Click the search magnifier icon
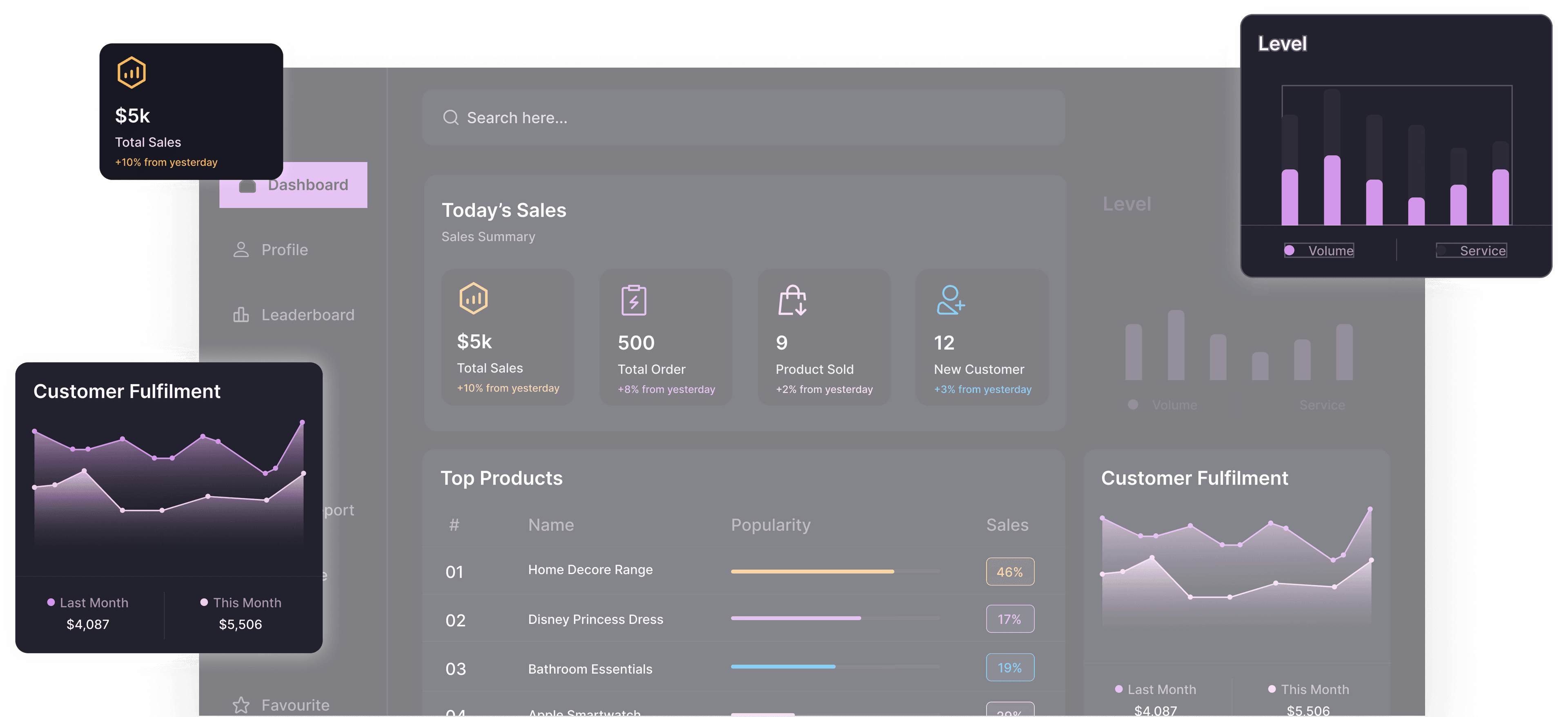Image resolution: width=1568 pixels, height=717 pixels. [x=450, y=118]
